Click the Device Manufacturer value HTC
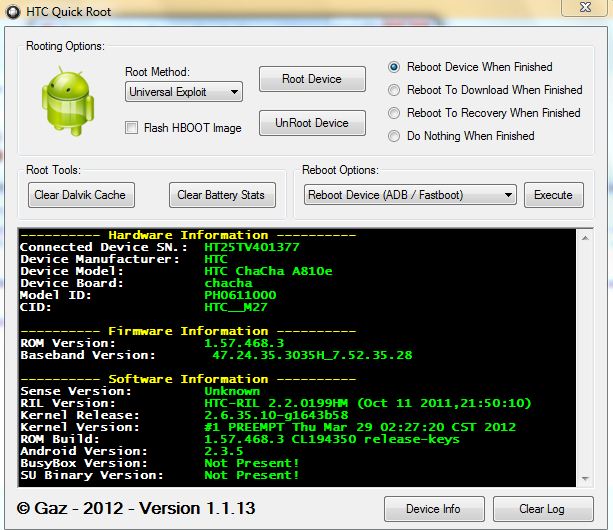Screen dimensions: 613x530 (216, 259)
